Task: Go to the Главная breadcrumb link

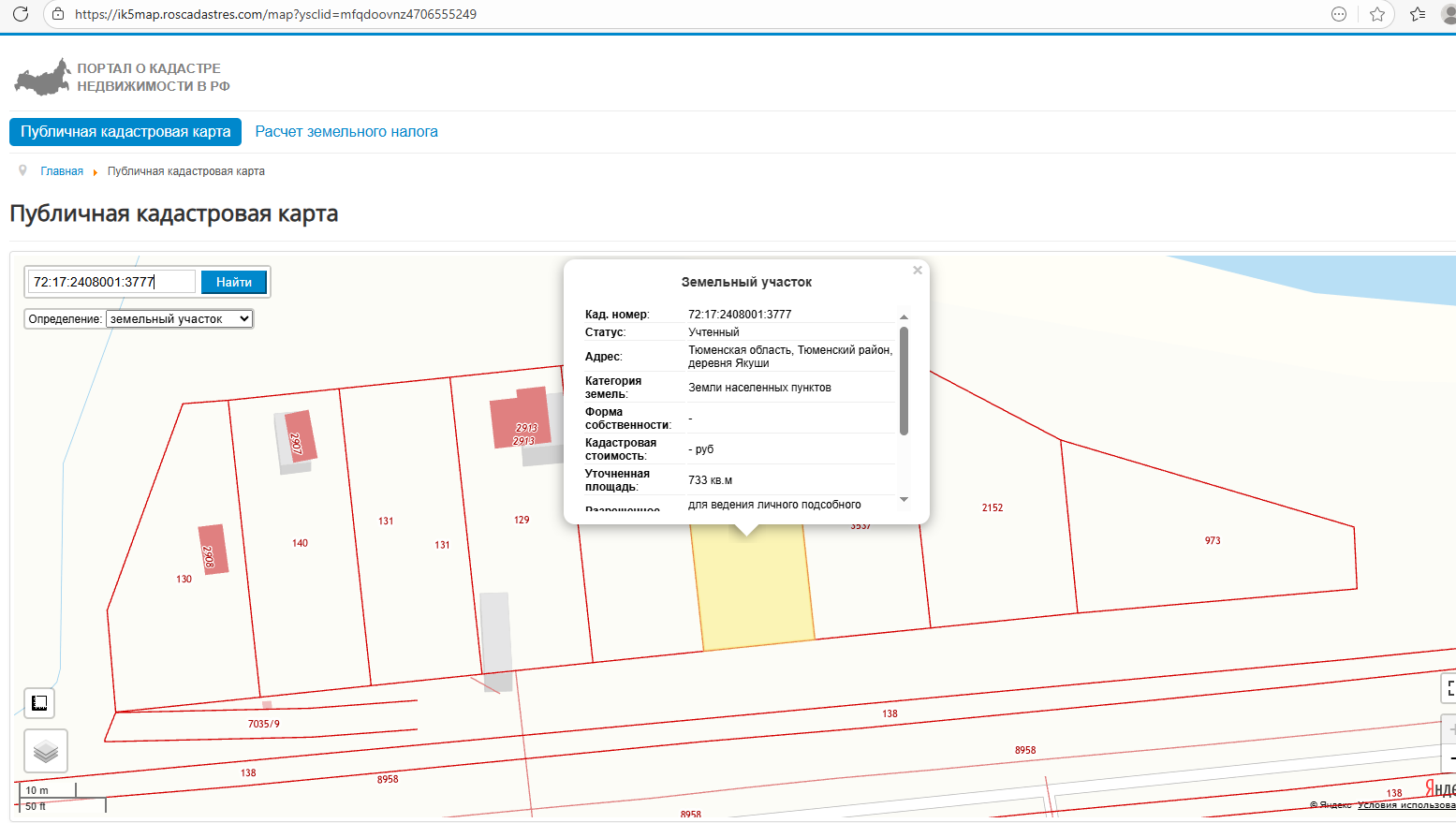Action: (62, 171)
